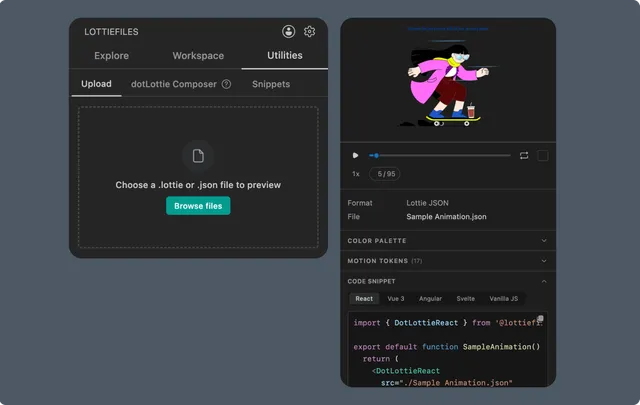Screen dimensions: 640x405
Task: Toggle loop playback icon
Action: point(524,156)
